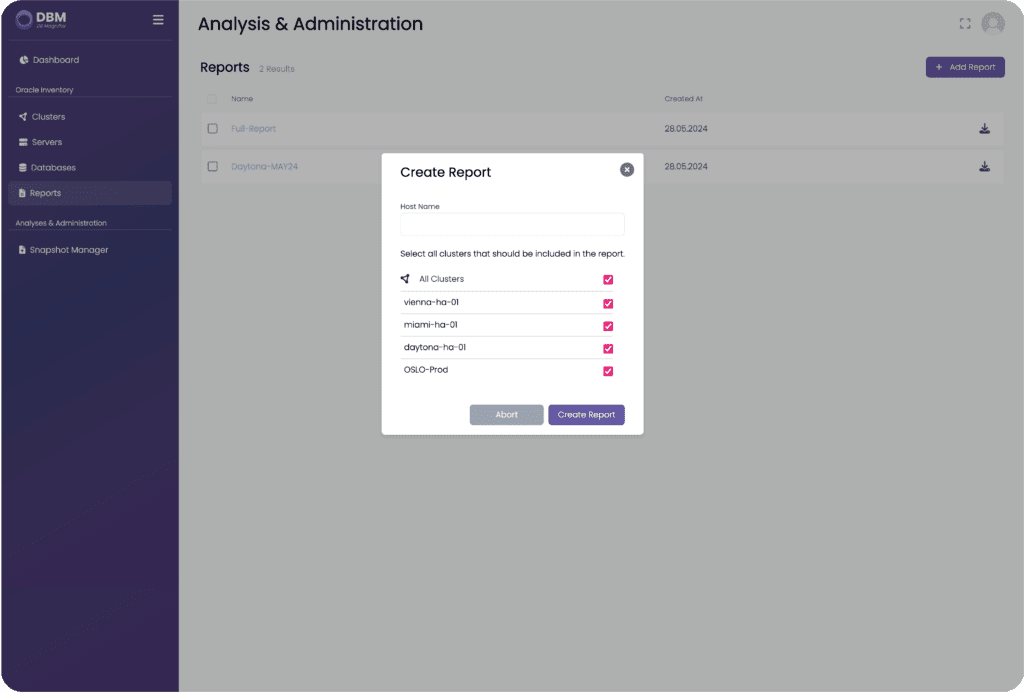Close the Create Report dialog
The height and width of the screenshot is (692, 1024).
pos(627,170)
